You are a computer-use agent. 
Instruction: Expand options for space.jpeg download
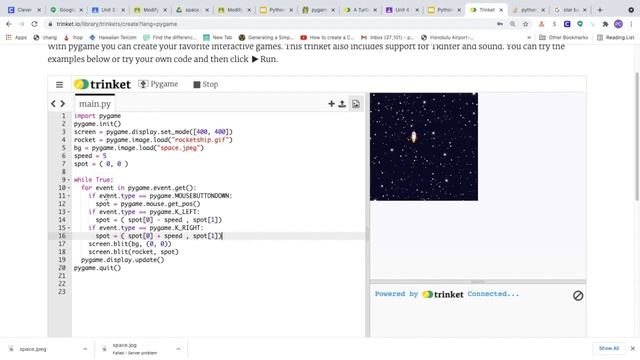pos(85,349)
